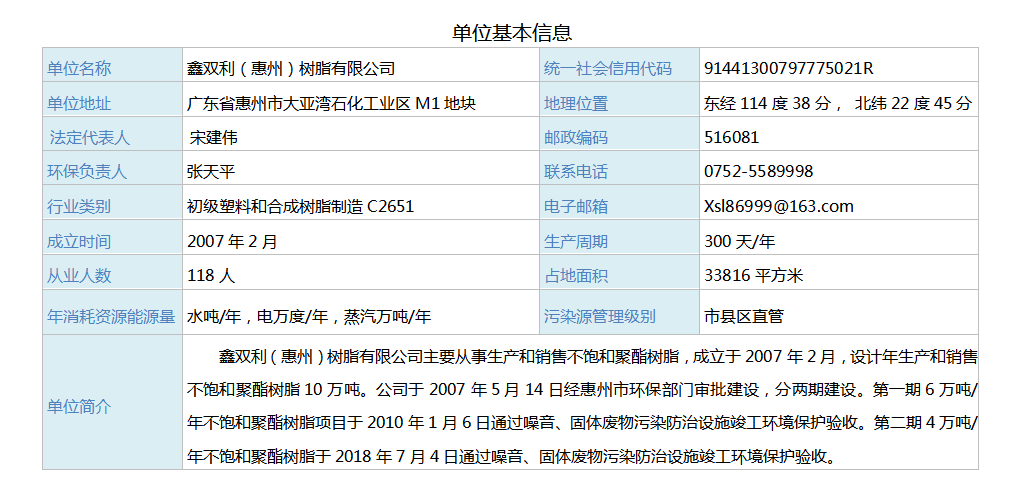
Task: Select the industry value 初级塑料和合成树脂制造 C2651
Action: click(x=300, y=206)
